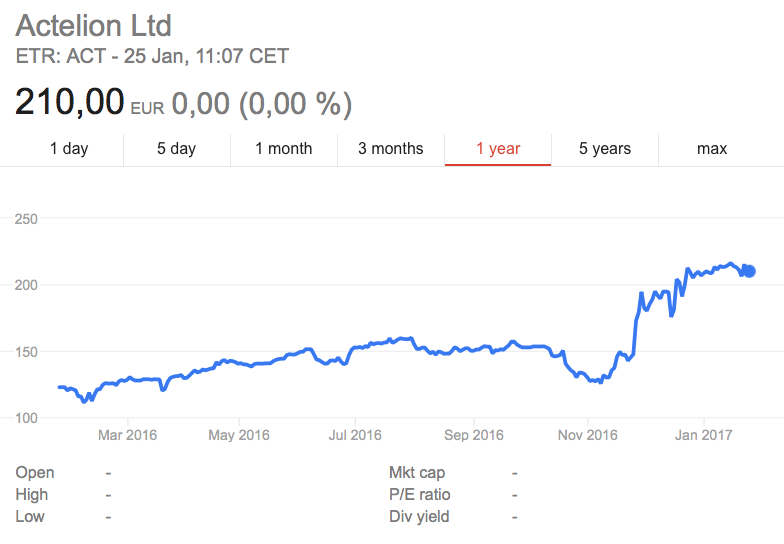Click the Nov 2016 axis label
This screenshot has height=544, width=784.
(588, 435)
